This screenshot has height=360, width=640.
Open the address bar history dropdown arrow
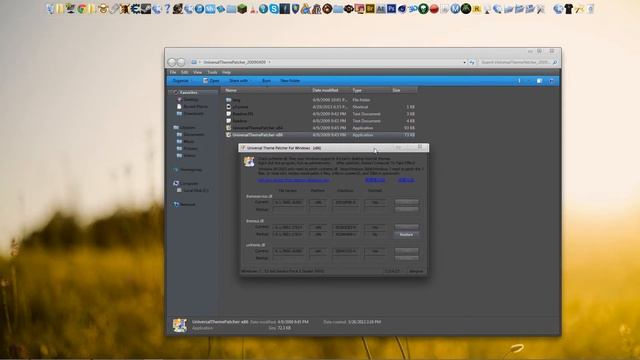click(464, 62)
